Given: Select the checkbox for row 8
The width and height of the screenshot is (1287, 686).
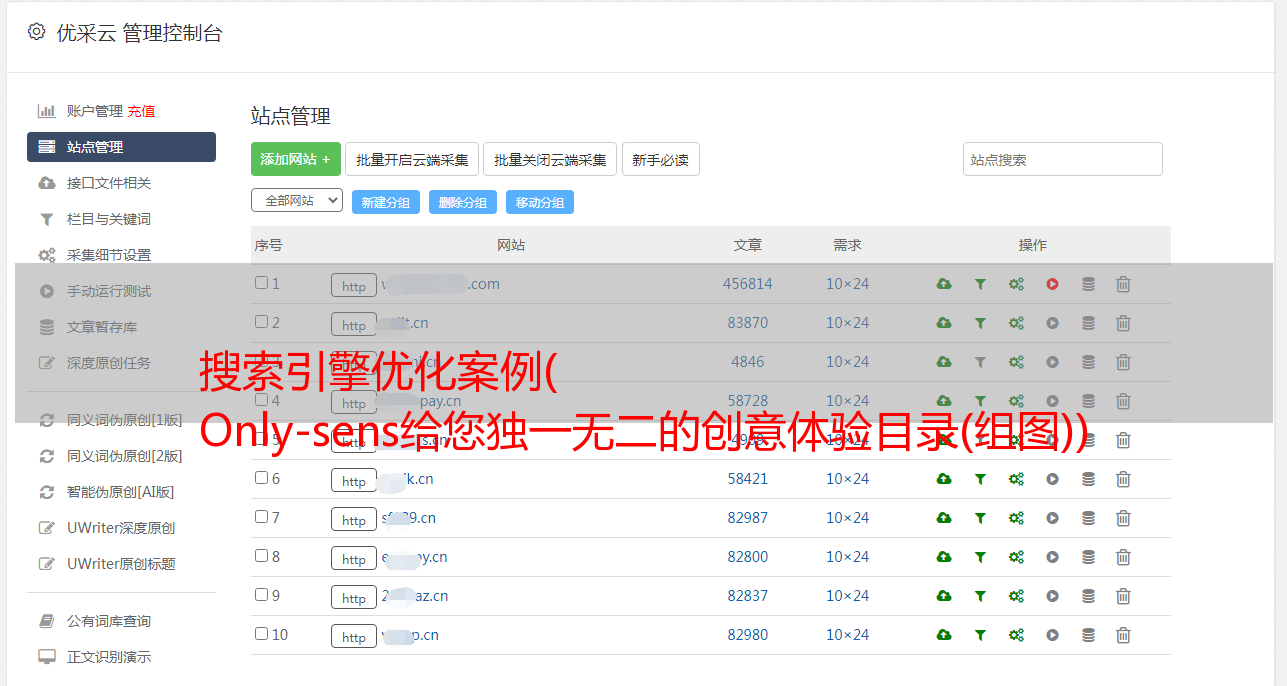Looking at the screenshot, I should tap(262, 556).
